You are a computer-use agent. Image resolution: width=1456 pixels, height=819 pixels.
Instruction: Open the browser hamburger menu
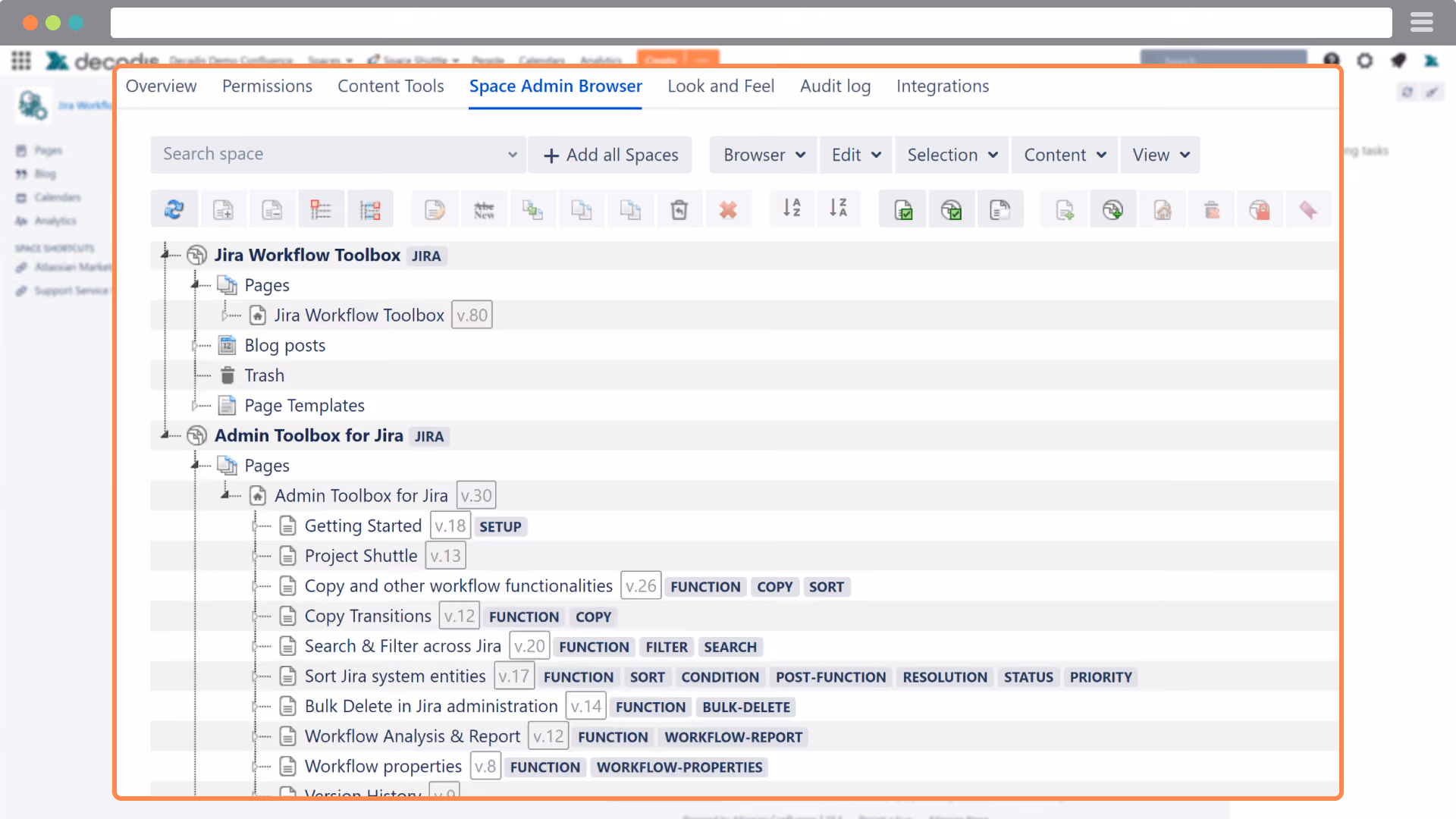click(1421, 23)
